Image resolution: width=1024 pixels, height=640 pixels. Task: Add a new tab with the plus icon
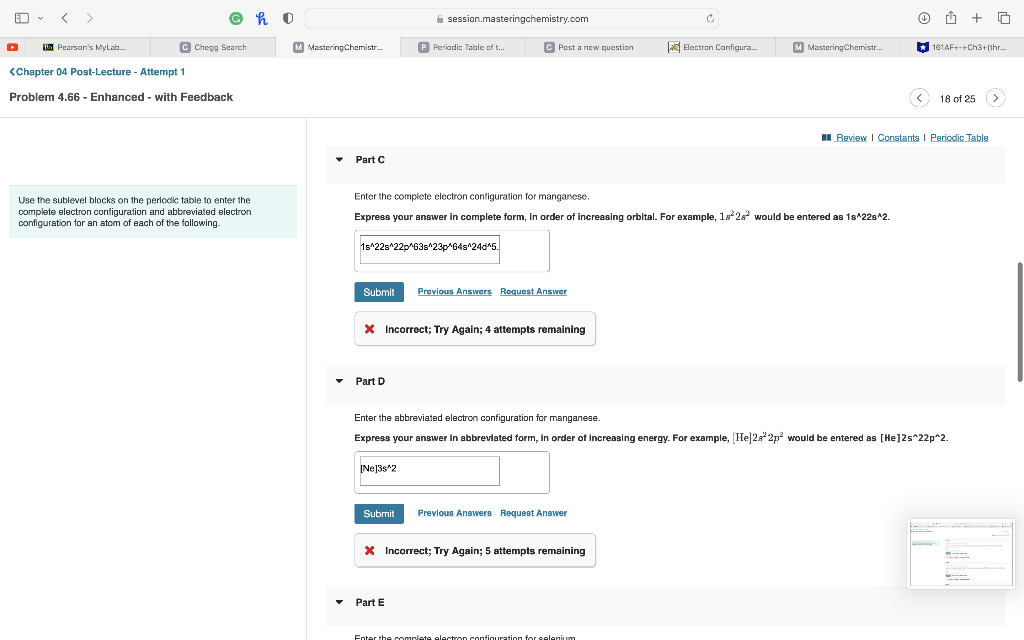tap(976, 18)
